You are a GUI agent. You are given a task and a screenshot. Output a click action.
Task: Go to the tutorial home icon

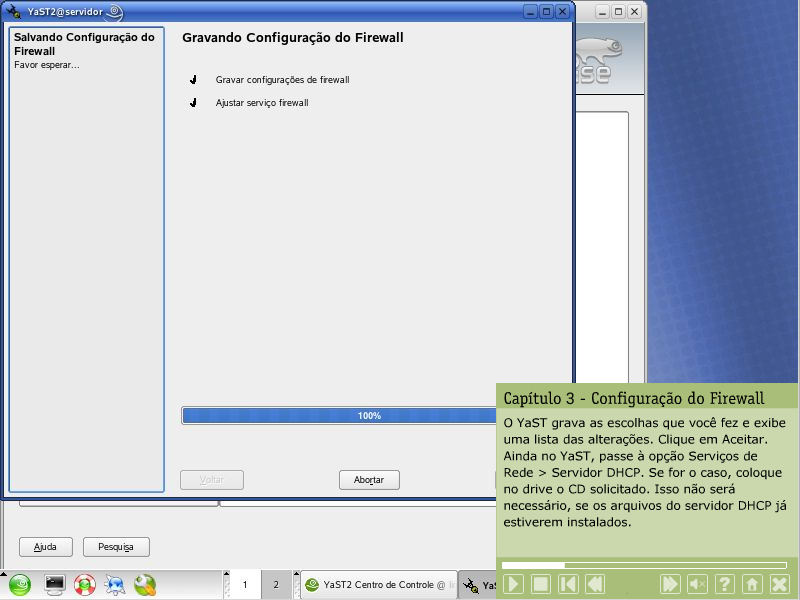pyautogui.click(x=752, y=584)
